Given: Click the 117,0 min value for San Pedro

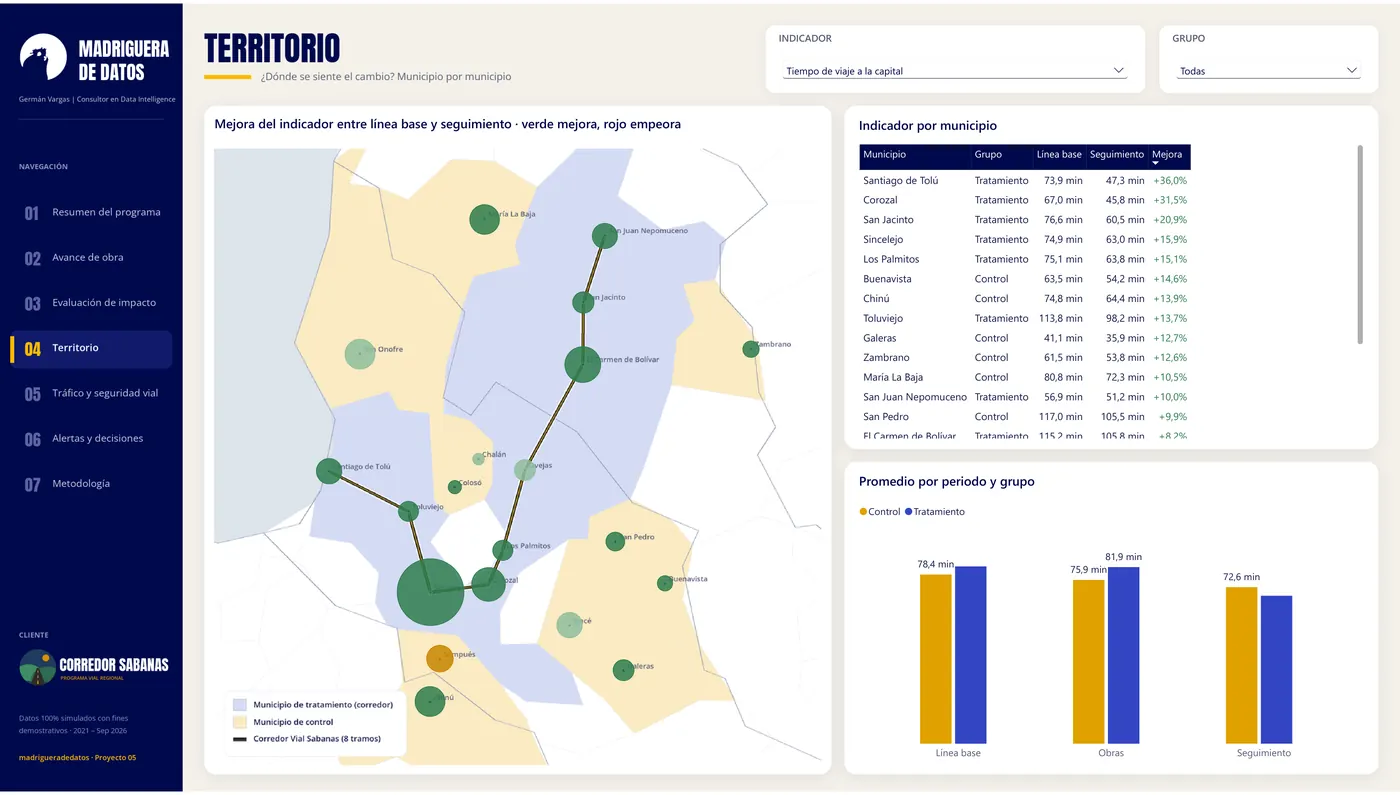Looking at the screenshot, I should point(1060,417).
